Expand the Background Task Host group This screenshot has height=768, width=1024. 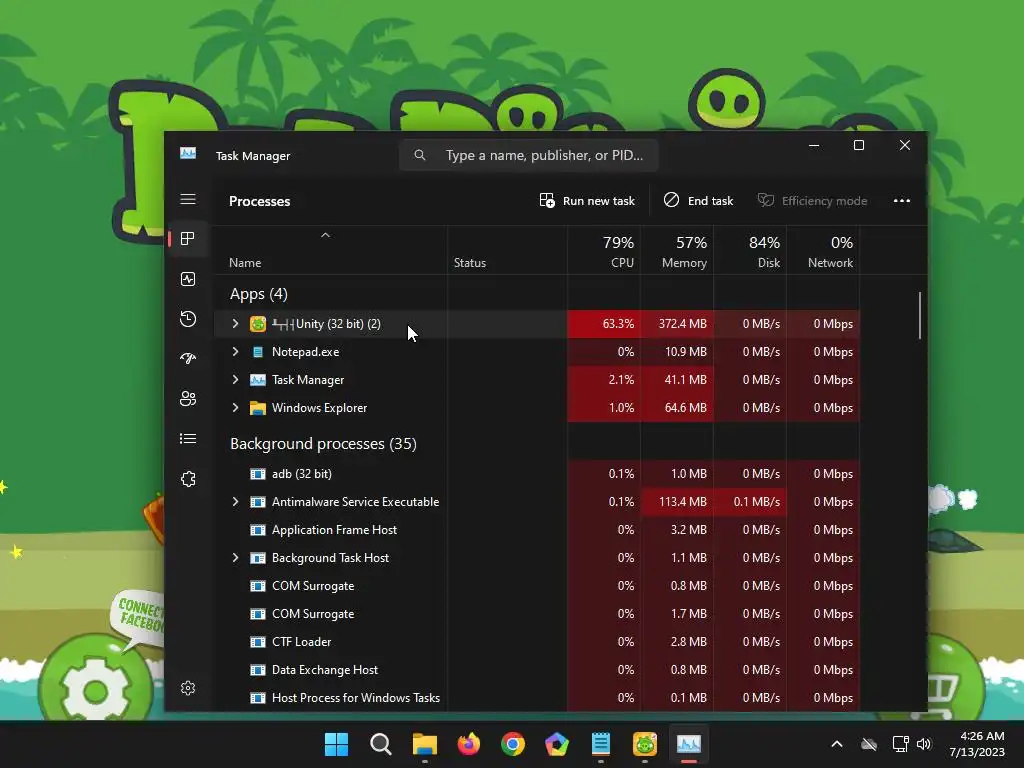(x=235, y=558)
